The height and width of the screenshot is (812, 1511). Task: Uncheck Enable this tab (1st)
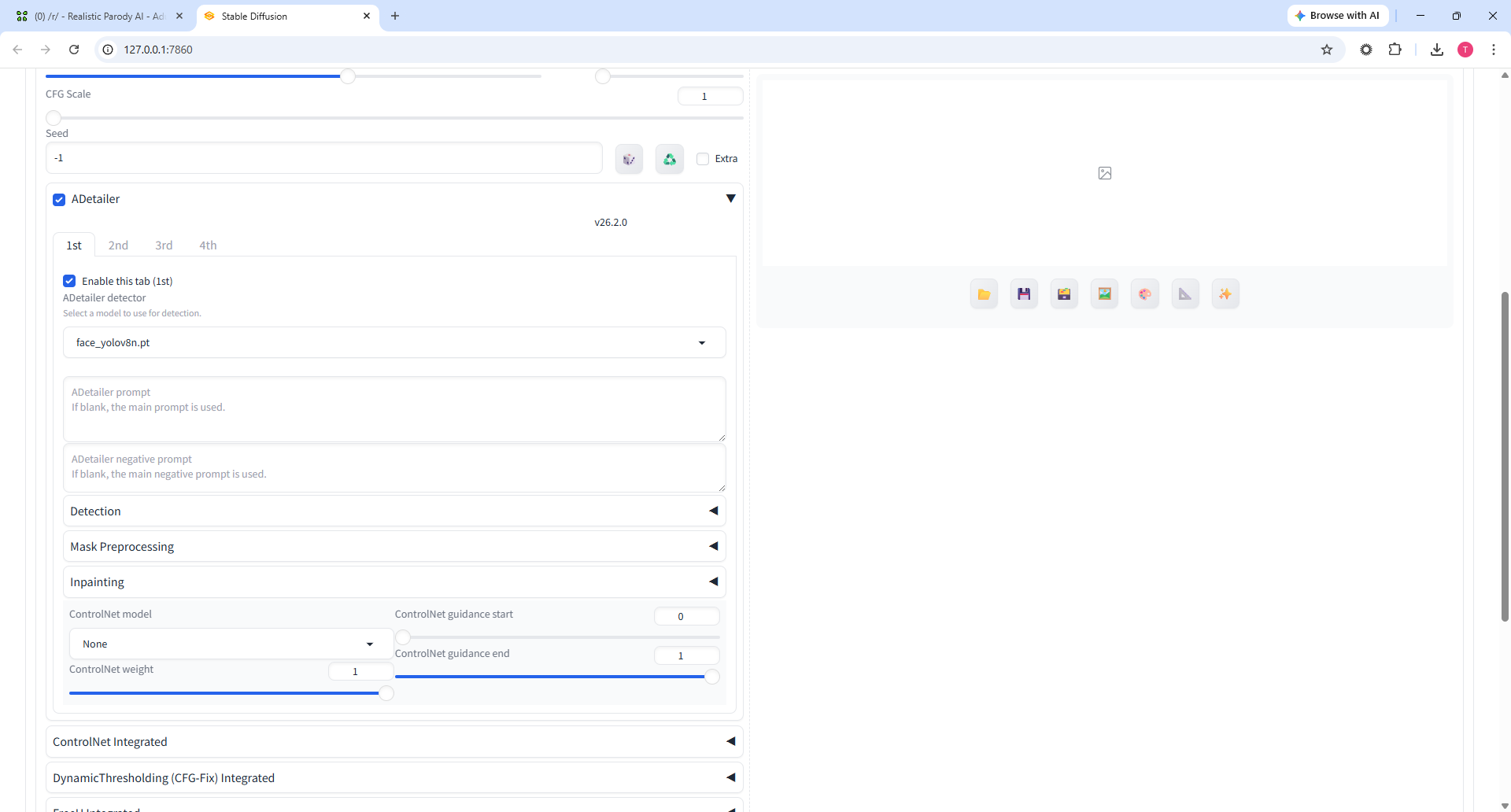pyautogui.click(x=69, y=281)
